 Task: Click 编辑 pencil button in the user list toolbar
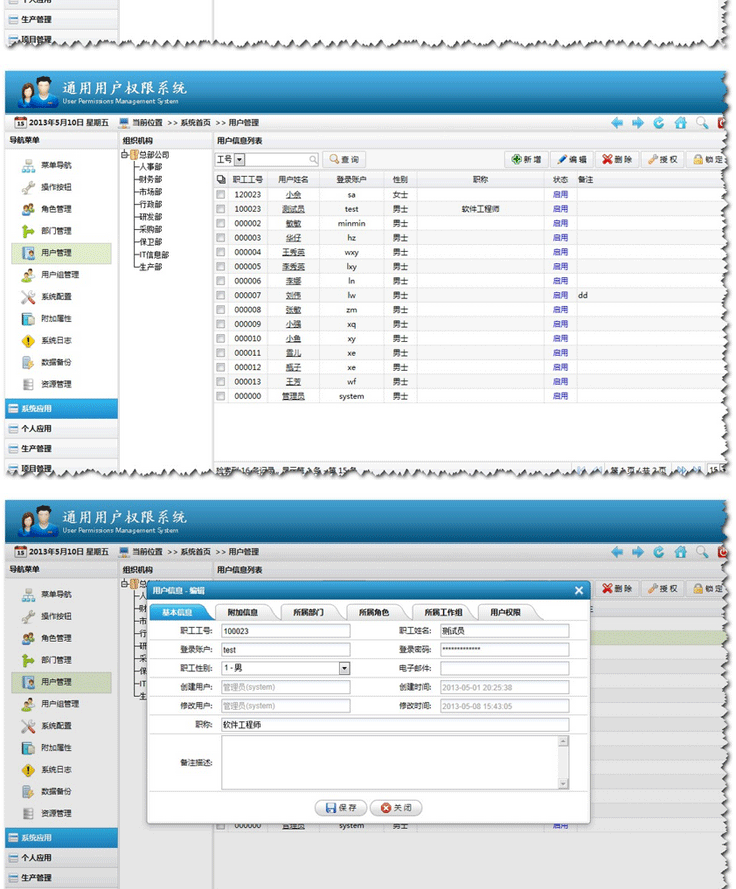pyautogui.click(x=572, y=160)
